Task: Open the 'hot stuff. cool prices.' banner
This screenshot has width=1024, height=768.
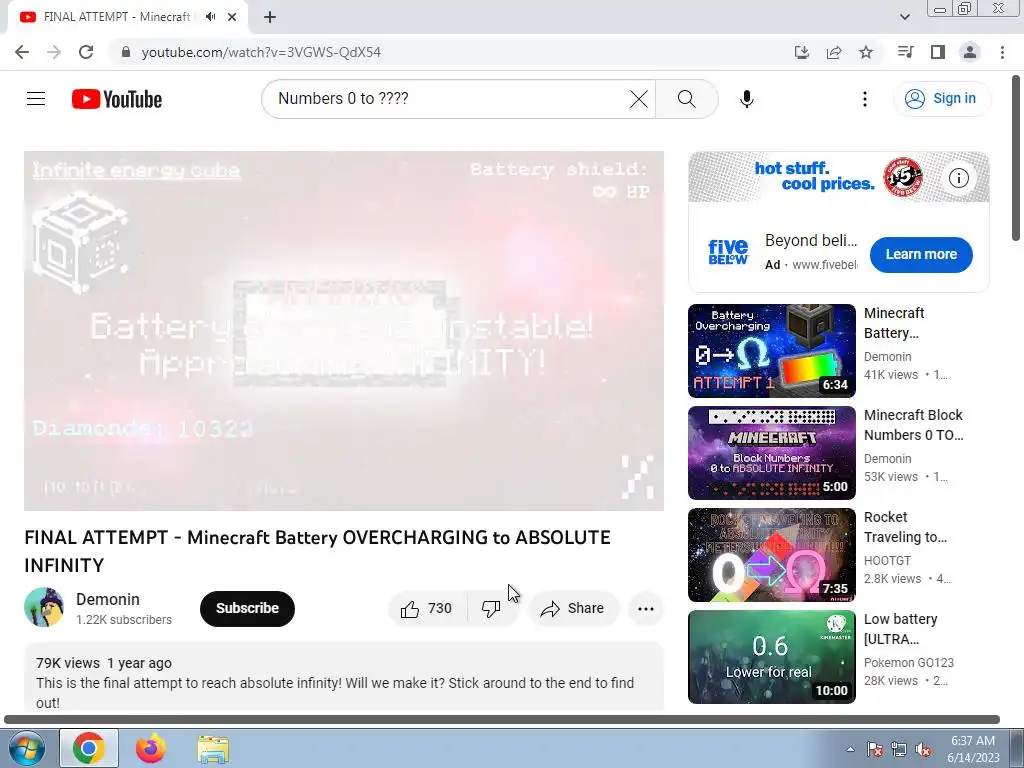Action: pos(839,177)
